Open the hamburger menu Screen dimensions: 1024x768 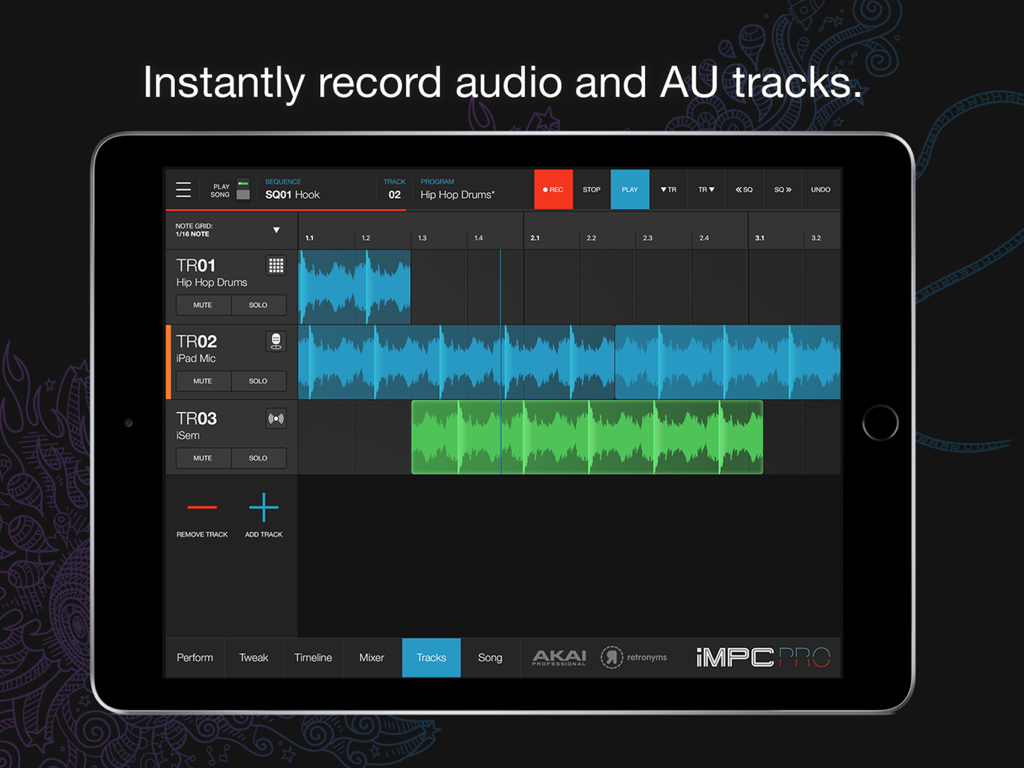(x=184, y=189)
